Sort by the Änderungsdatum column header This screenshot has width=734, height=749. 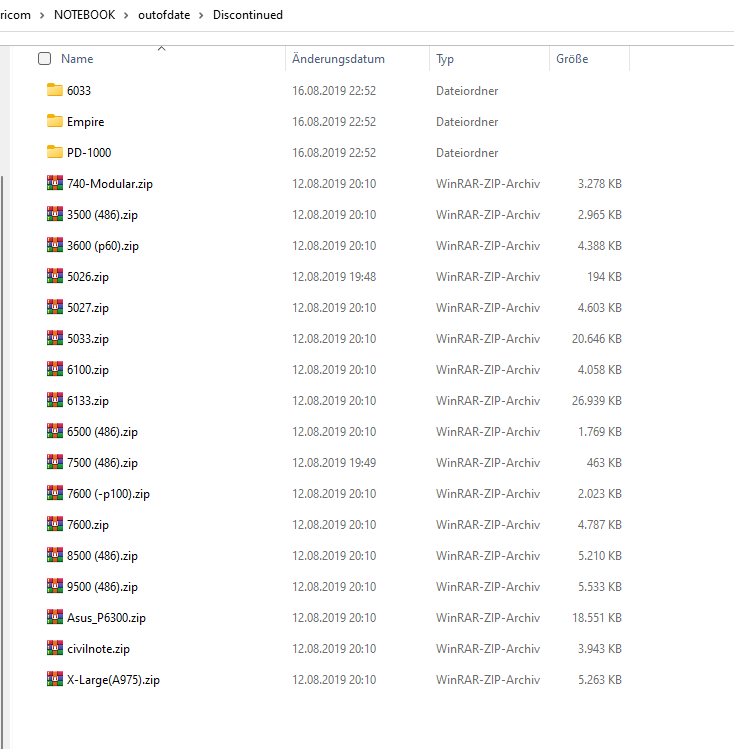[338, 59]
